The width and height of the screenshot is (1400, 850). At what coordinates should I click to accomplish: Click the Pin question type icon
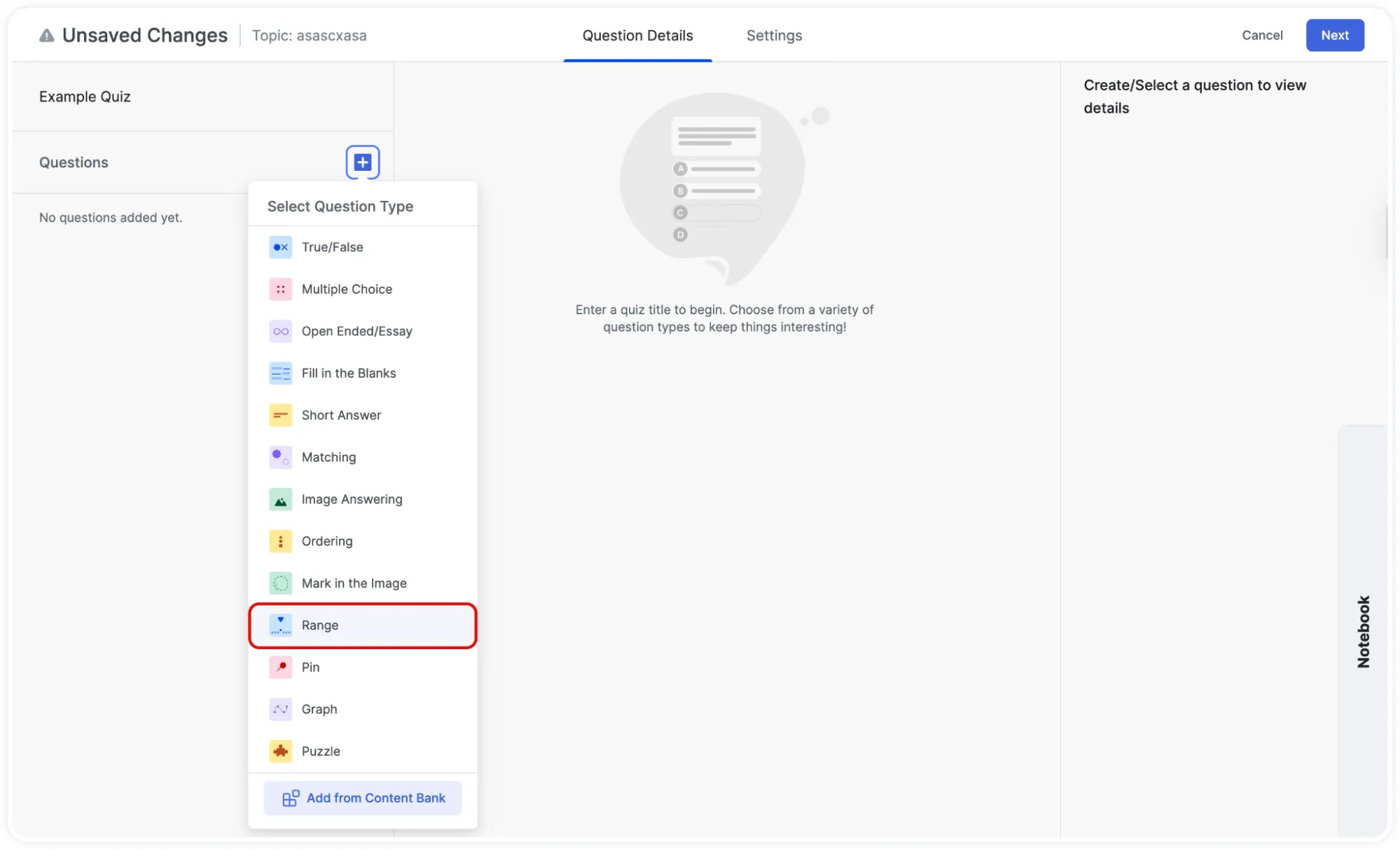pyautogui.click(x=280, y=667)
